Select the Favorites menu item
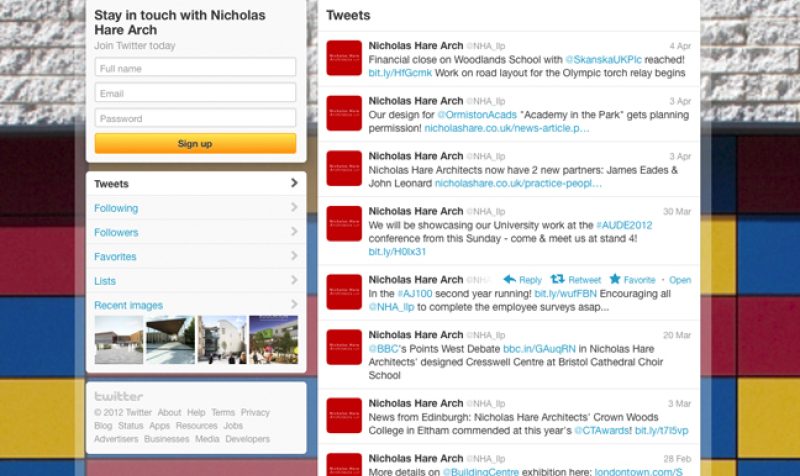 (196, 257)
